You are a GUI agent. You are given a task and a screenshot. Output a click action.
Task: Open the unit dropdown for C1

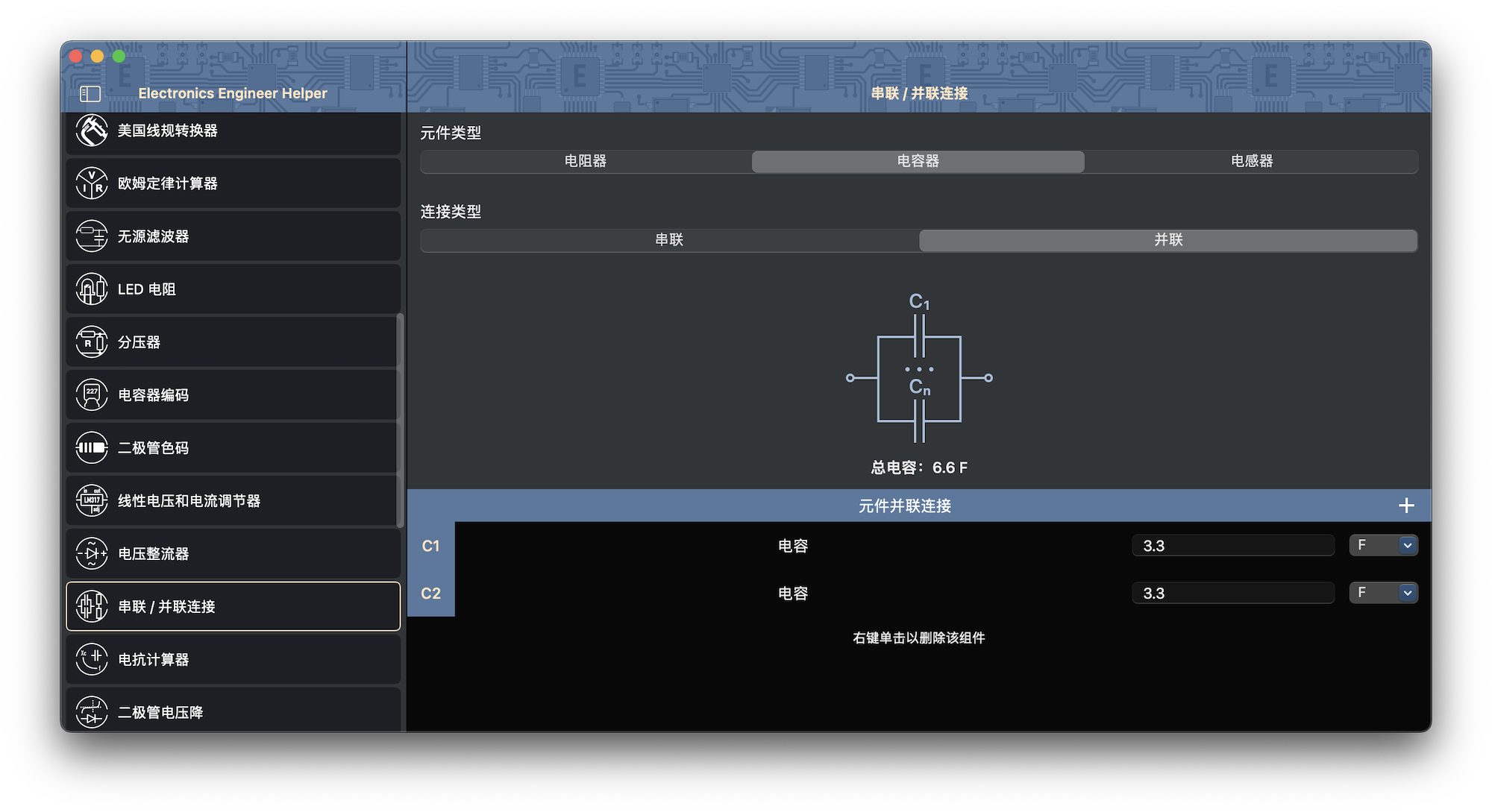(1383, 545)
